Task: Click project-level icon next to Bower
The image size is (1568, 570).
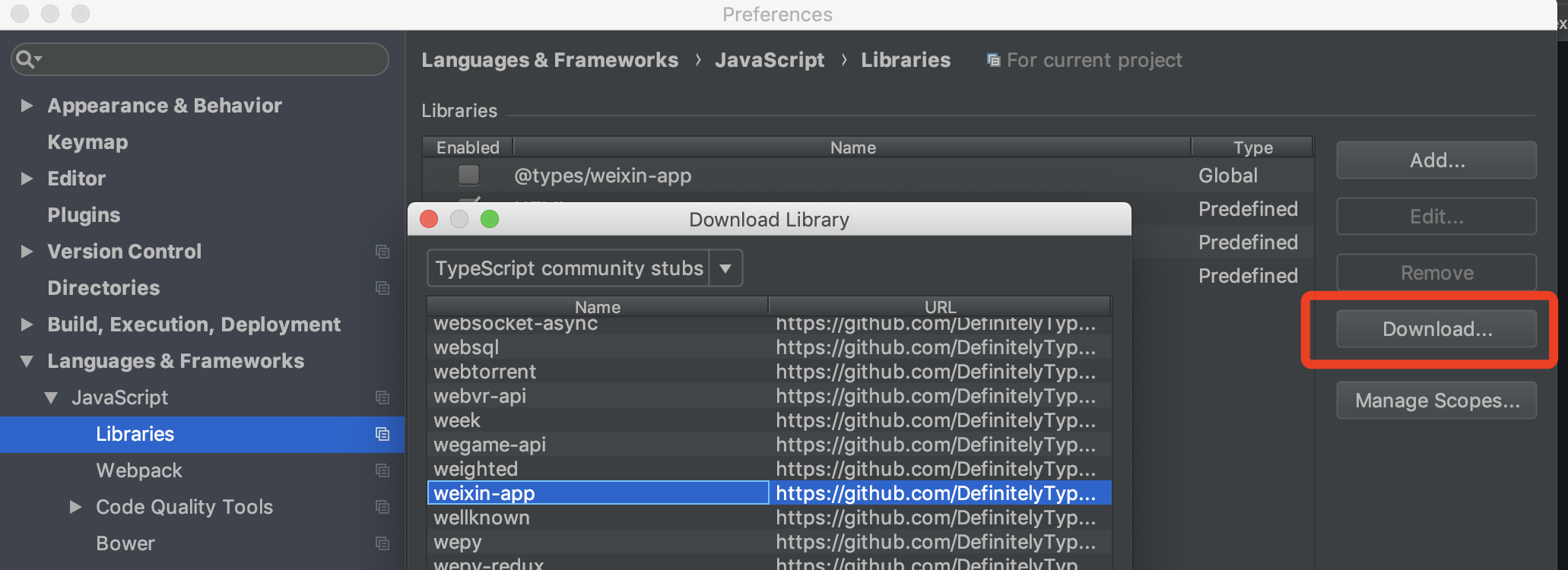Action: pyautogui.click(x=382, y=543)
